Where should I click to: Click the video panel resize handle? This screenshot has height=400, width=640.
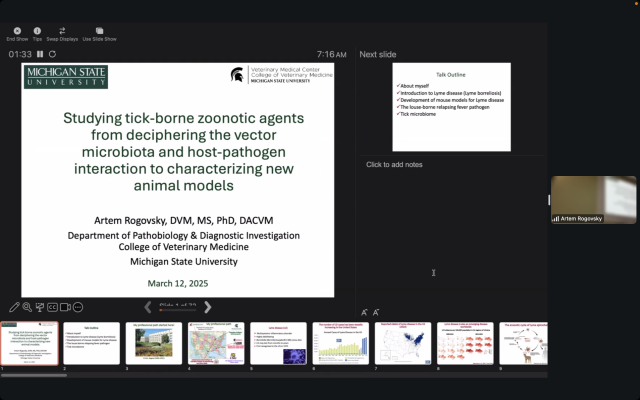(549, 200)
